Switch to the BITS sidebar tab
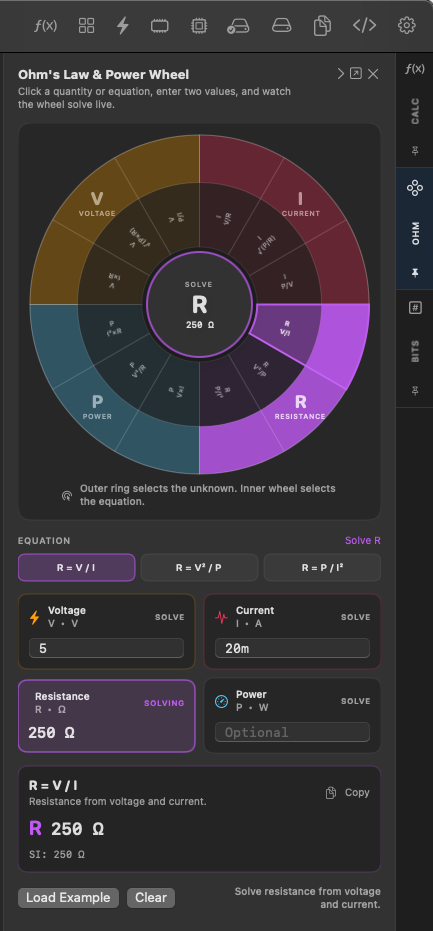This screenshot has height=931, width=433. click(x=415, y=351)
